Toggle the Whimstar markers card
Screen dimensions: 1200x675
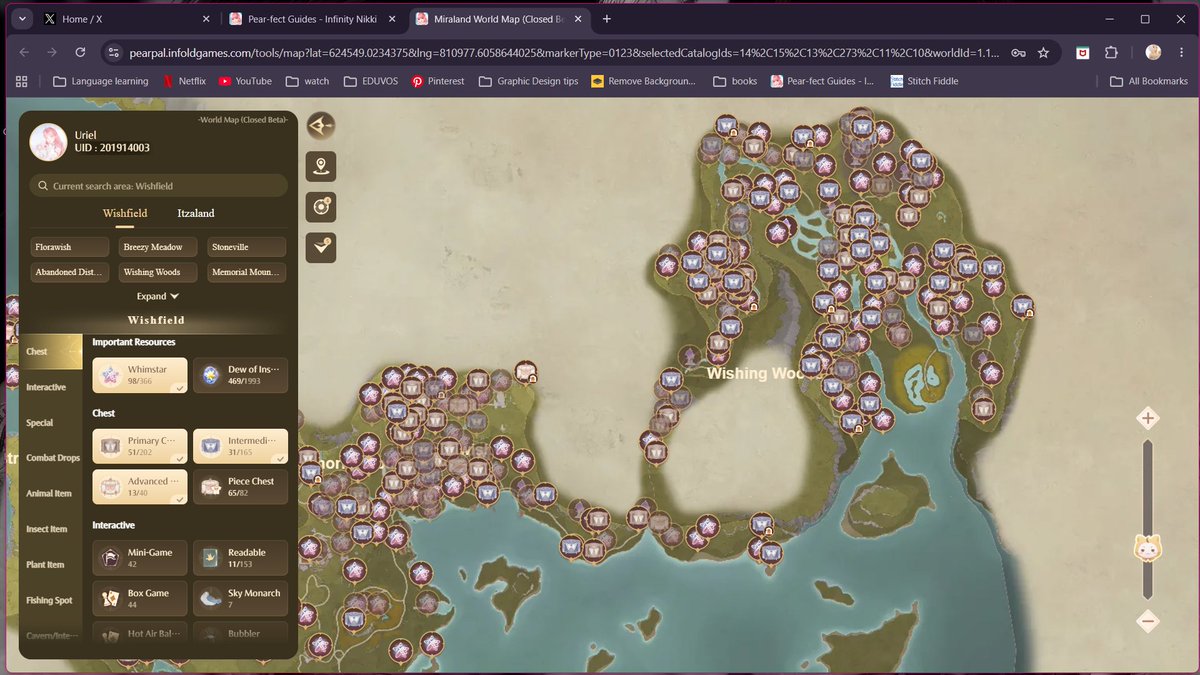point(140,376)
